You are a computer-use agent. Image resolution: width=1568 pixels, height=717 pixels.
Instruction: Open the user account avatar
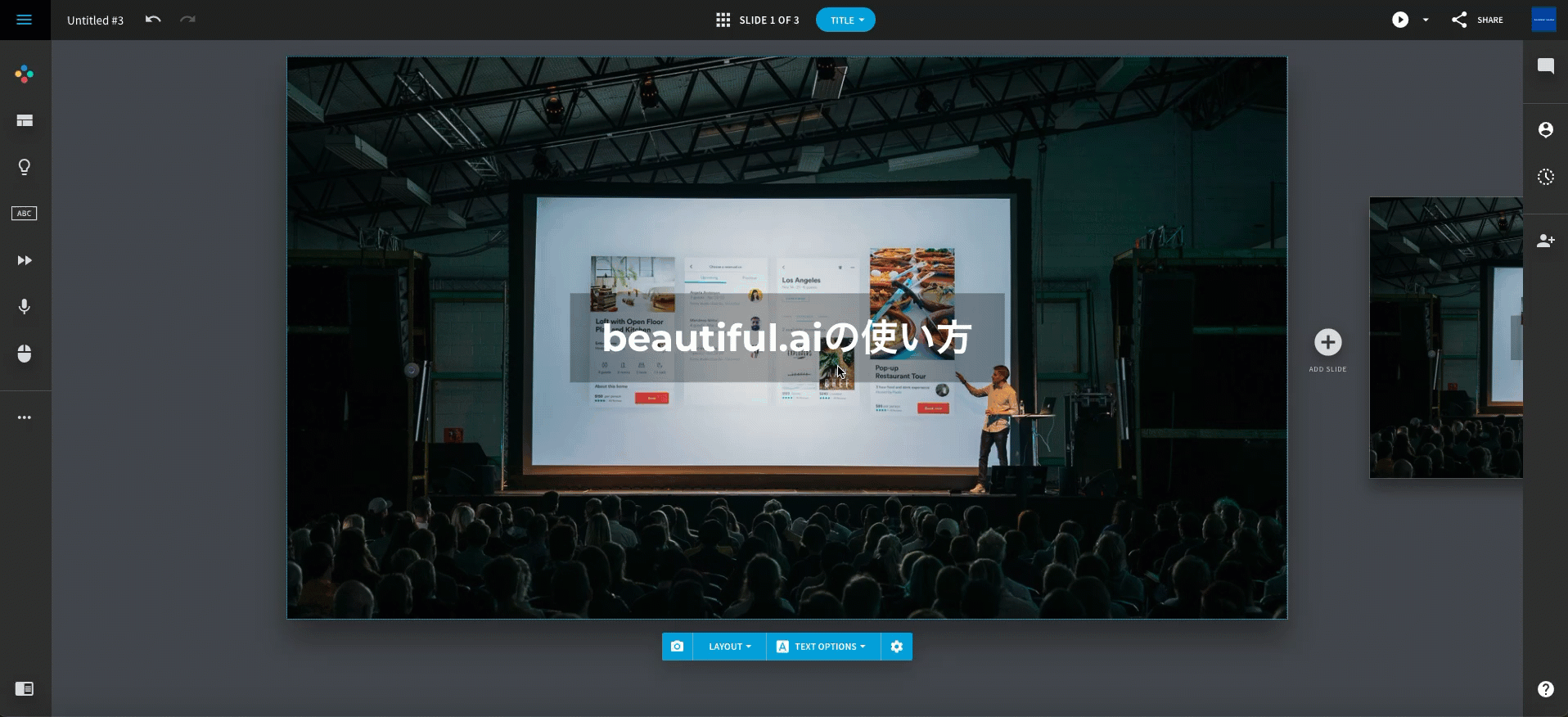coord(1543,20)
